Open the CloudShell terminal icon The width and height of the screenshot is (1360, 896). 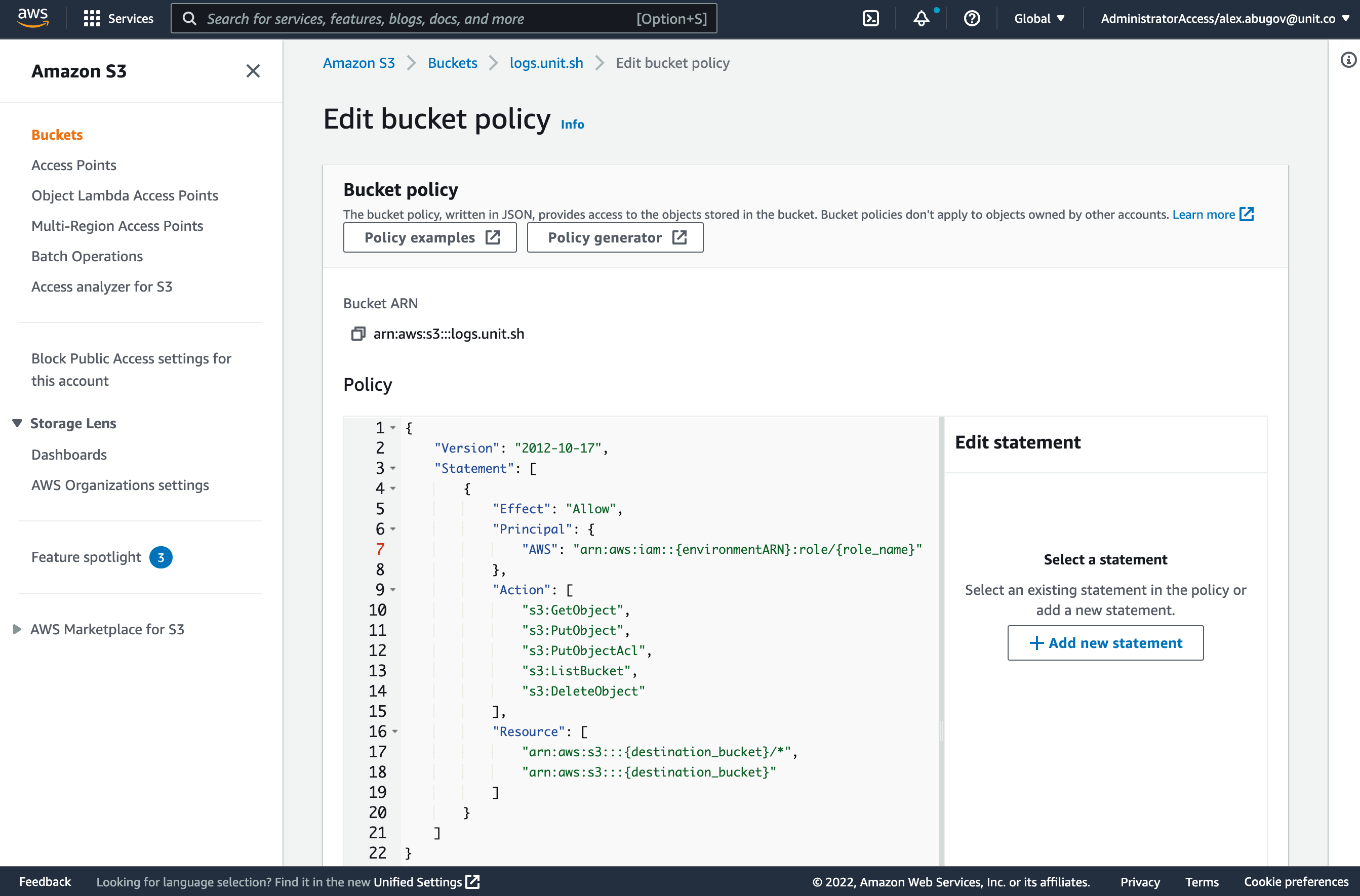pyautogui.click(x=870, y=18)
